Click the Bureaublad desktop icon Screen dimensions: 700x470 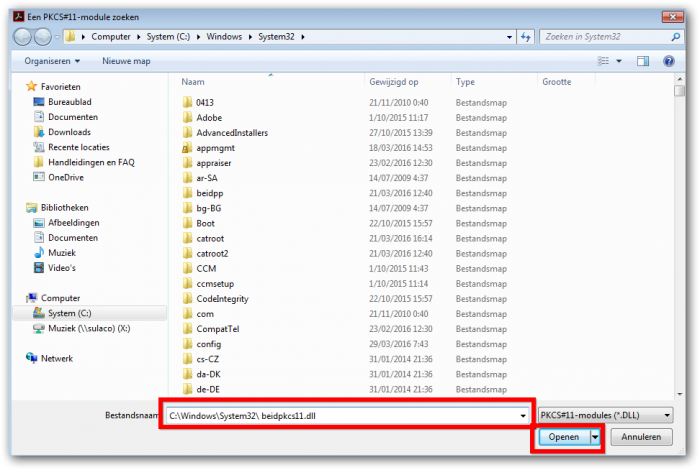pyautogui.click(x=39, y=102)
